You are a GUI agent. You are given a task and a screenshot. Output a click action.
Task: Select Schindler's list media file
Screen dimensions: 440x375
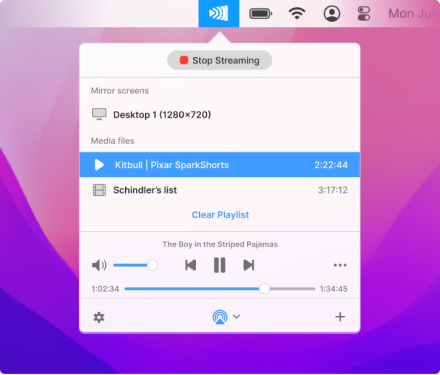coord(220,190)
